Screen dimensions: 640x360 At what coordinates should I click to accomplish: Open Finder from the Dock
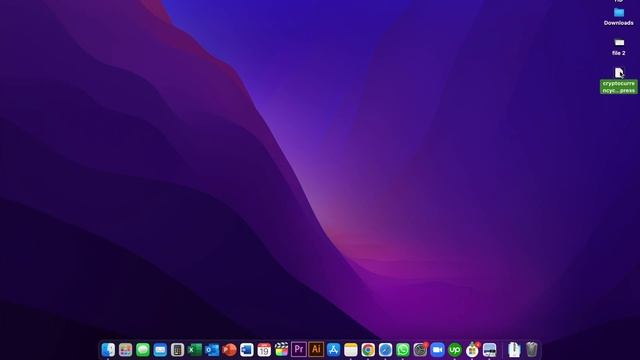point(108,350)
